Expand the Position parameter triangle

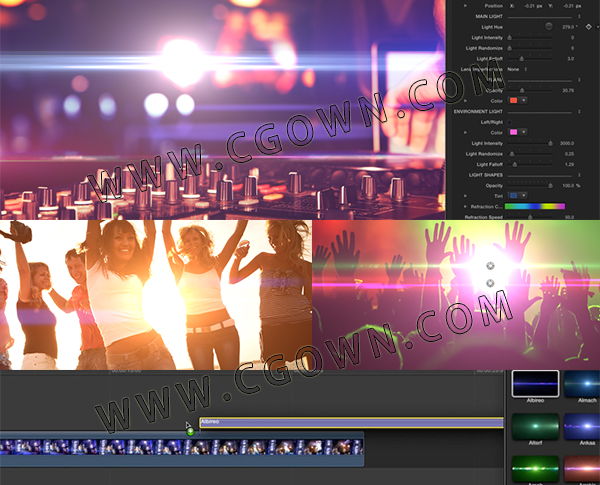465,6
